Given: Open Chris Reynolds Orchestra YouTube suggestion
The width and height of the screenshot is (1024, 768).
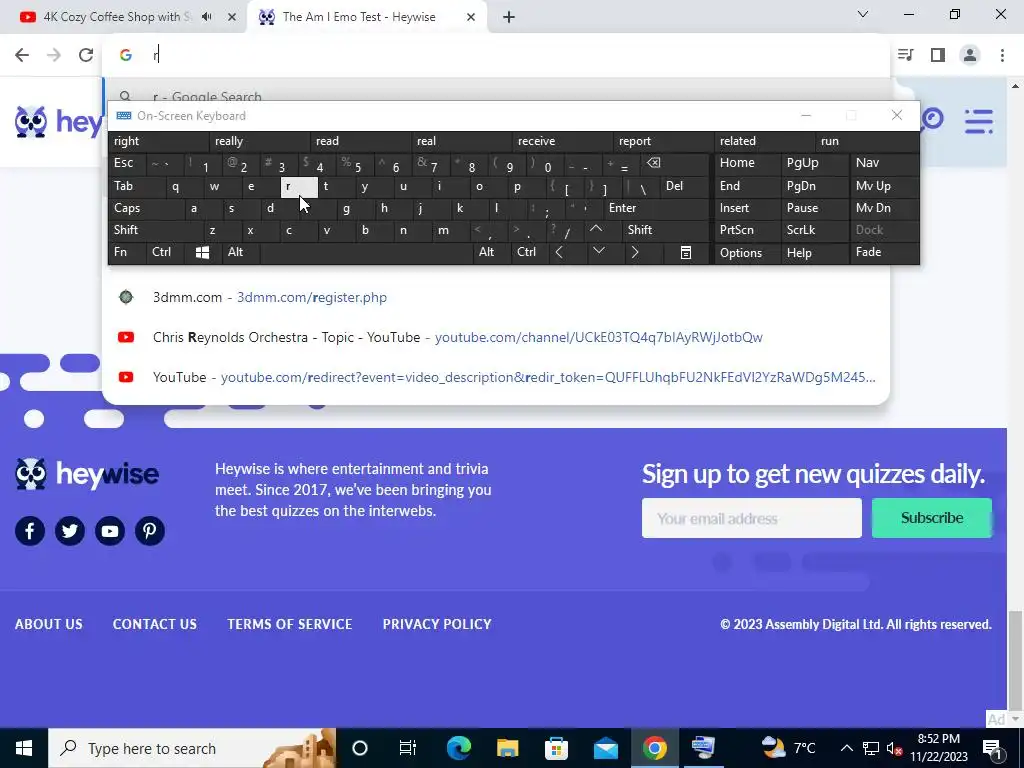Looking at the screenshot, I should [496, 337].
